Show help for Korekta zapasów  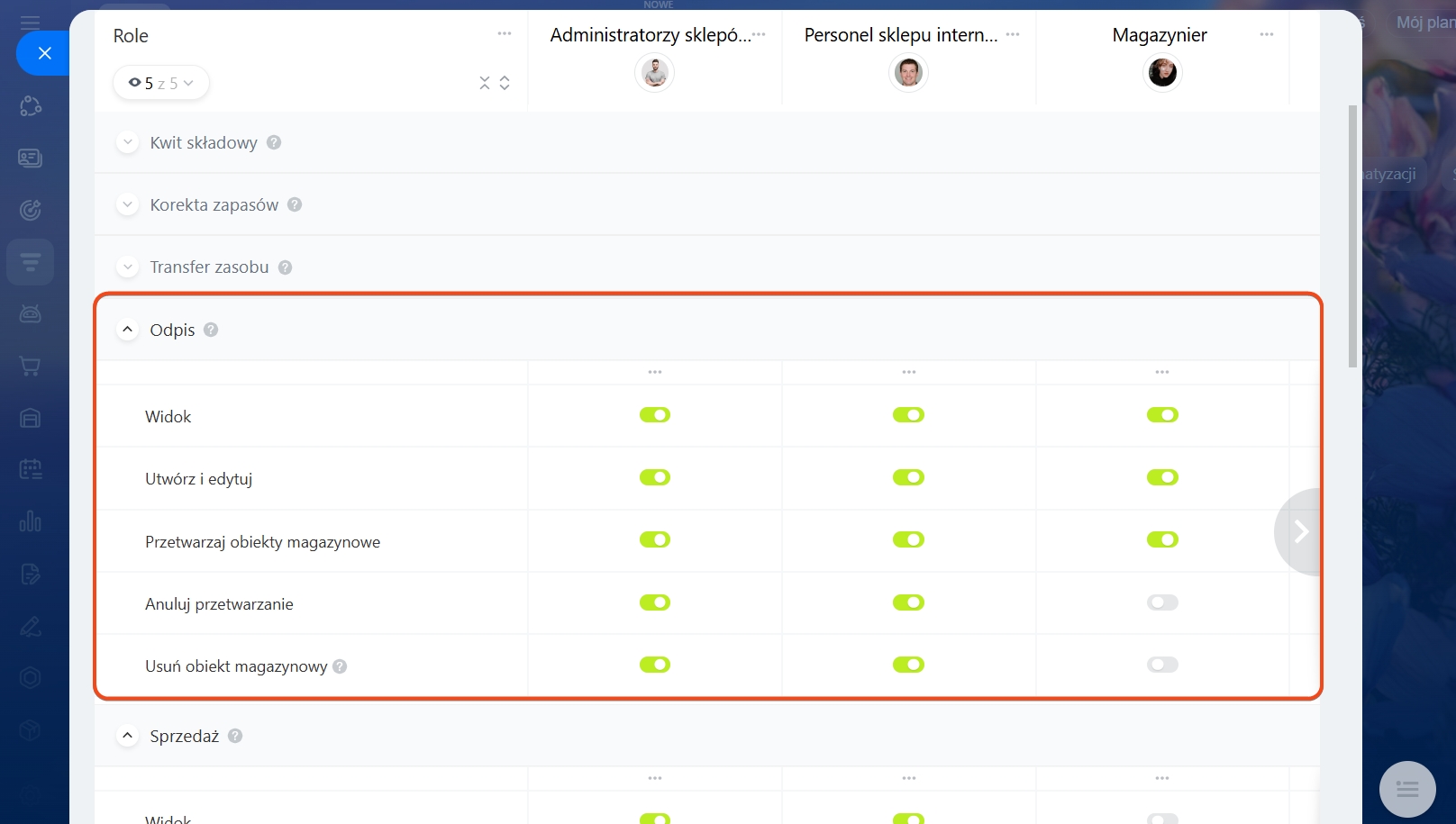tap(295, 204)
